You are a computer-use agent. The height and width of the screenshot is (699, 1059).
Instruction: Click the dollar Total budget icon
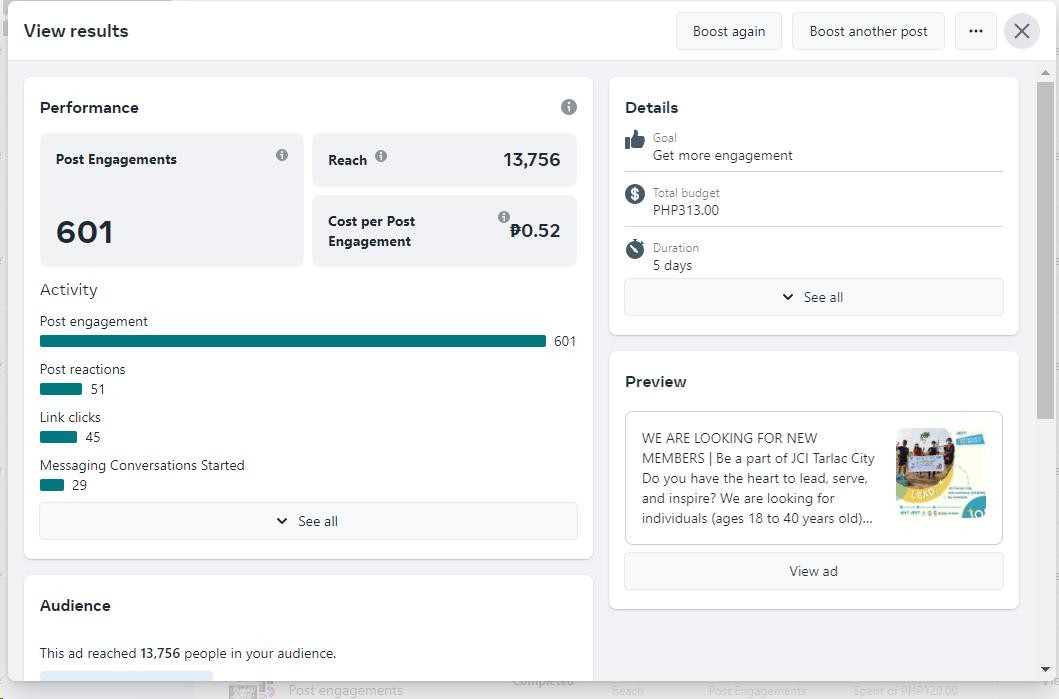(x=635, y=194)
